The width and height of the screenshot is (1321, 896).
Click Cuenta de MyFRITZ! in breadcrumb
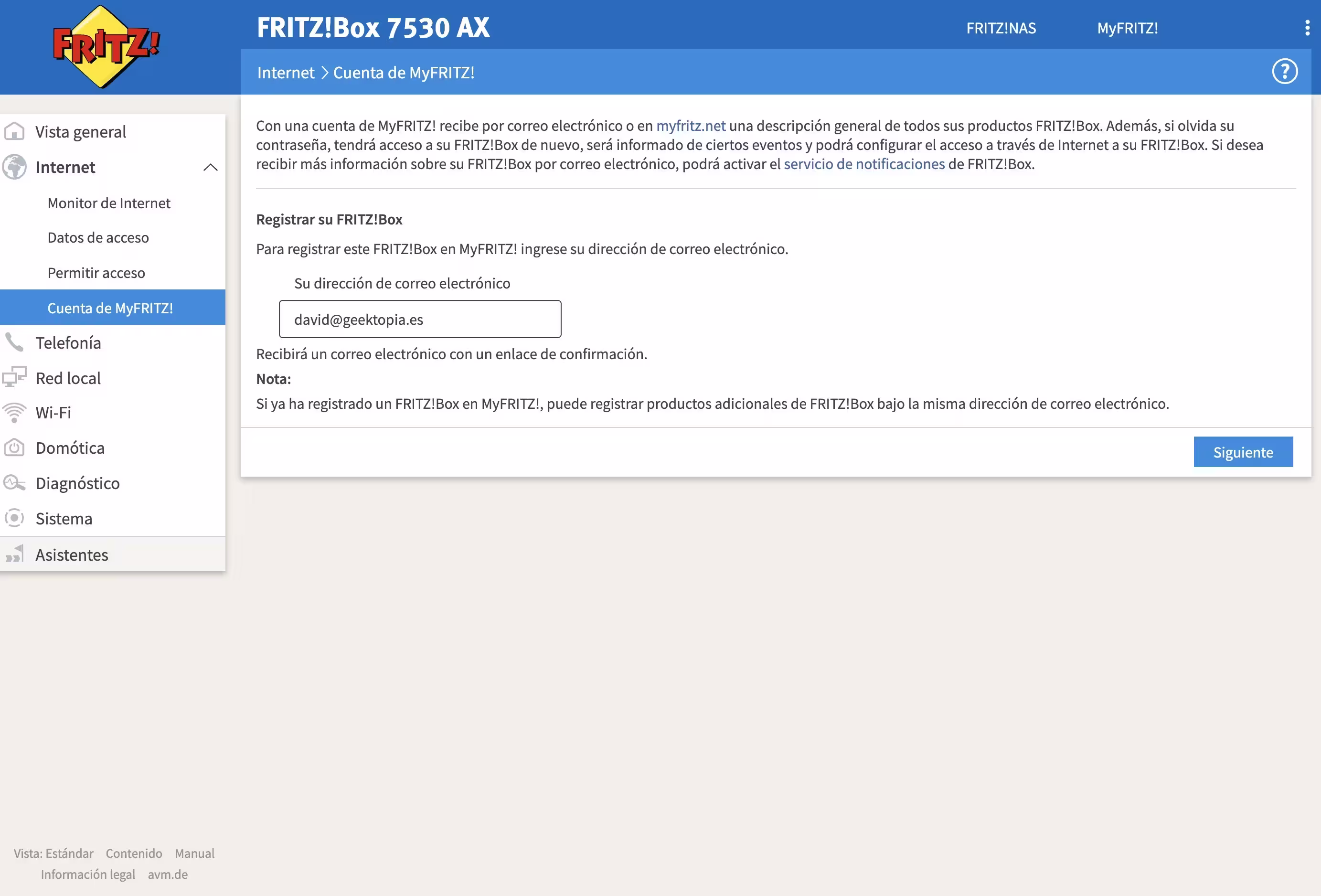[x=404, y=73]
